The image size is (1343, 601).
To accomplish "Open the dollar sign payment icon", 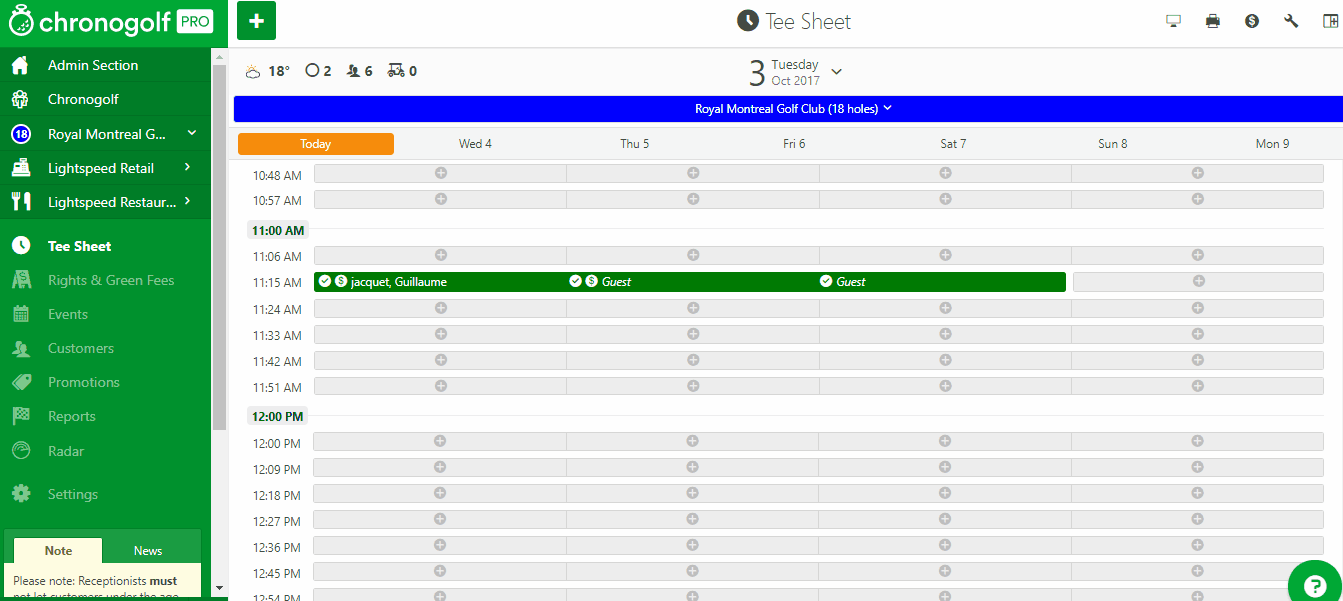I will [1251, 21].
